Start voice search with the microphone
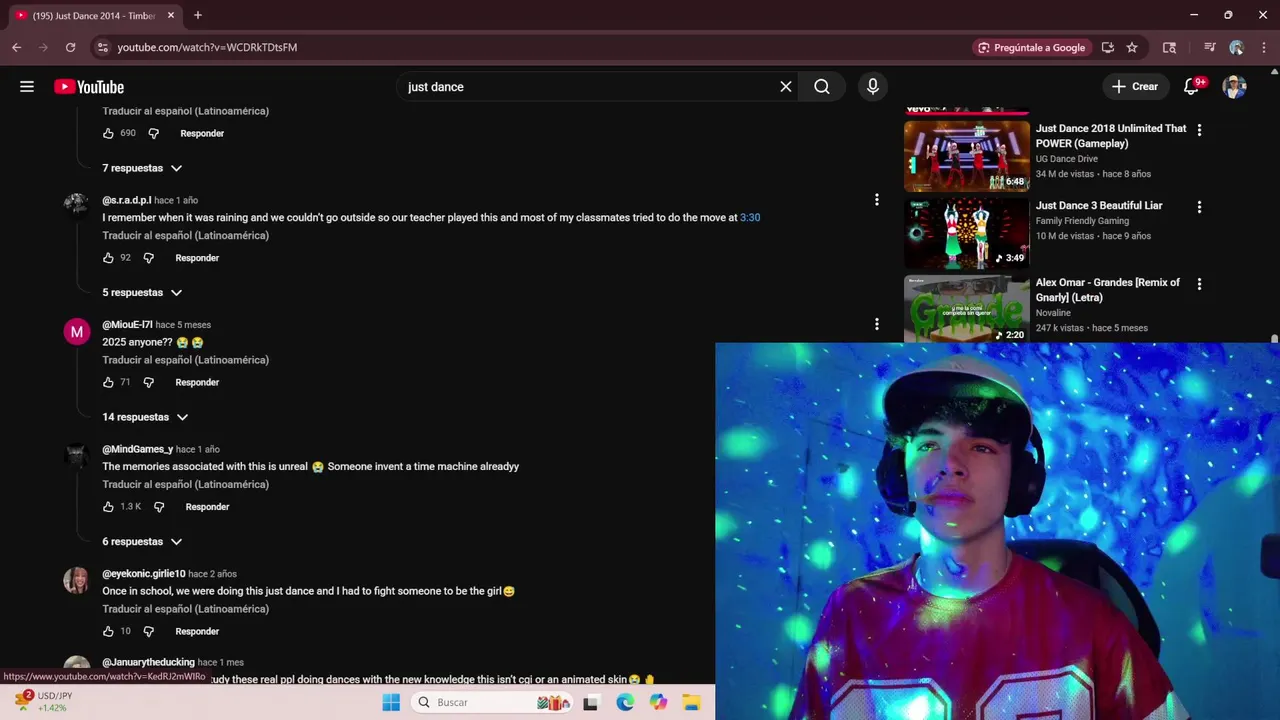The height and width of the screenshot is (720, 1280). coord(873,87)
